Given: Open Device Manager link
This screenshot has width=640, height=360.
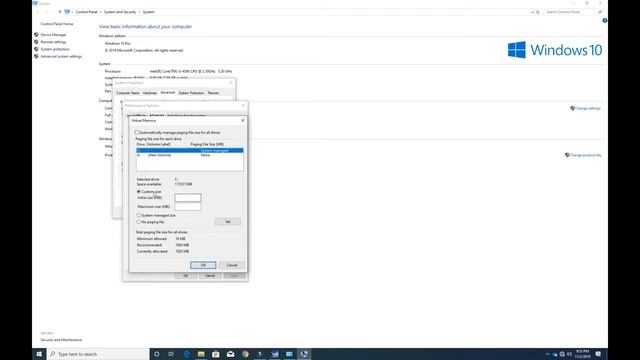Looking at the screenshot, I should click(x=53, y=35).
